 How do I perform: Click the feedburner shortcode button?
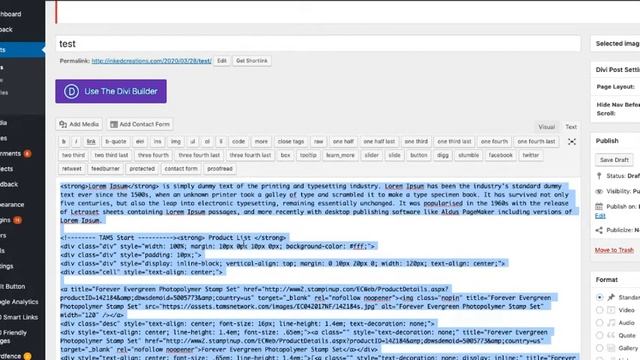coord(105,169)
